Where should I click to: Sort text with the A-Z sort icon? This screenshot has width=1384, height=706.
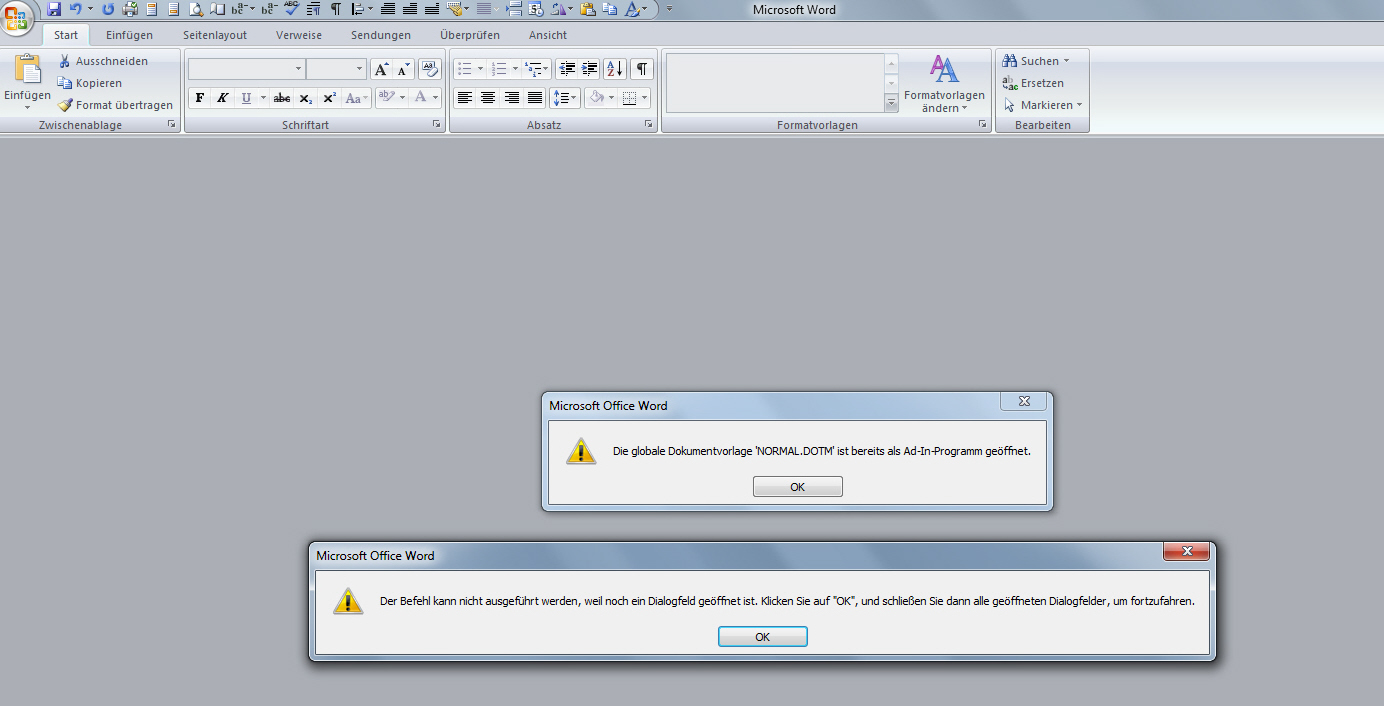[615, 69]
